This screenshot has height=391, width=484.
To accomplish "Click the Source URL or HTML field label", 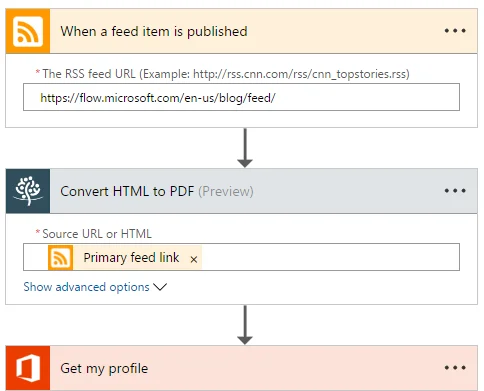I will pyautogui.click(x=97, y=234).
